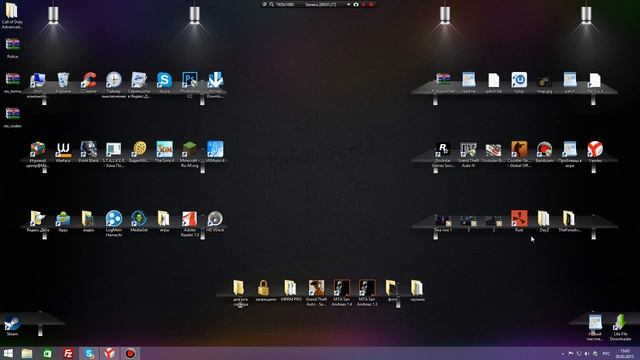Open the S.T.A.L.K.E.R. game shortcut
The height and width of the screenshot is (360, 640).
[x=114, y=150]
